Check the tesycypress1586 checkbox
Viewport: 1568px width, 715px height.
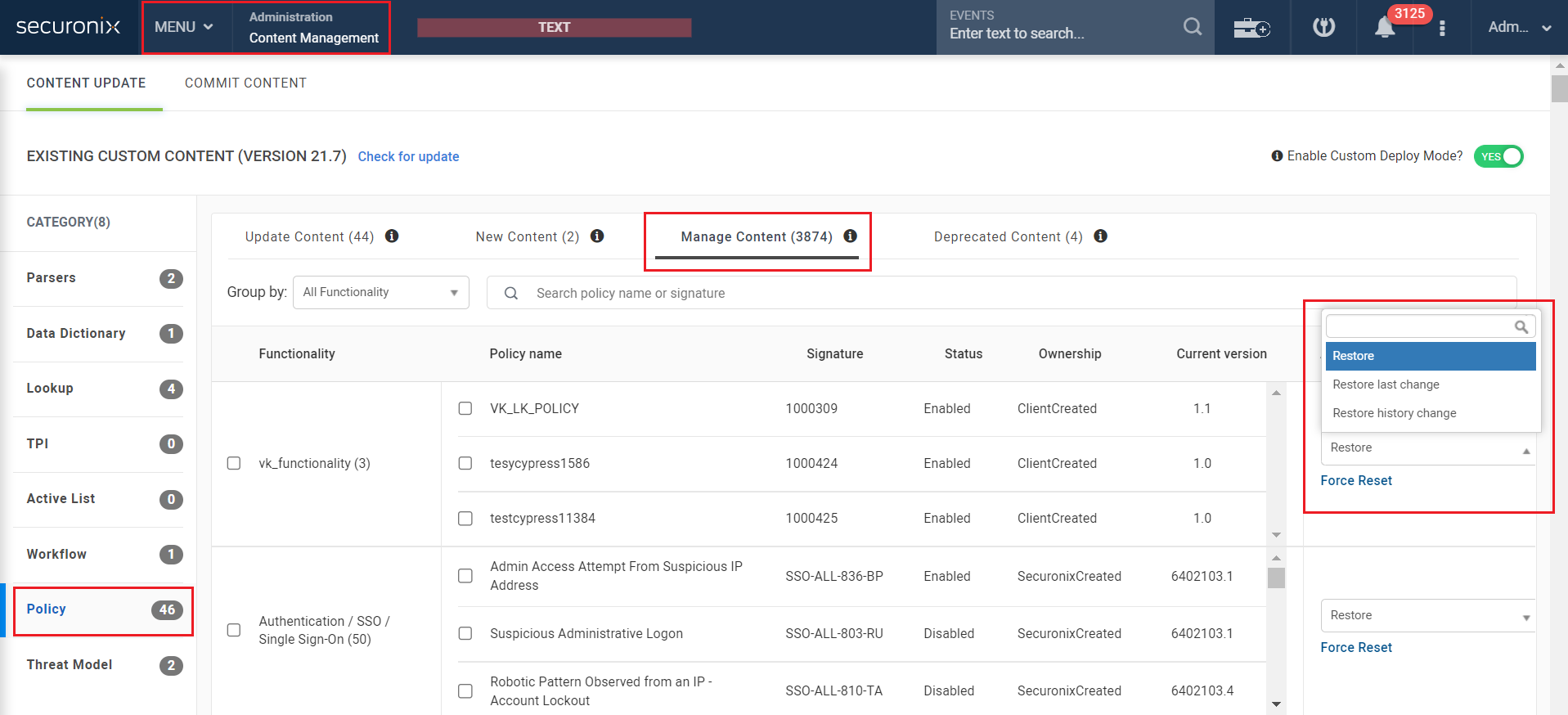point(465,463)
